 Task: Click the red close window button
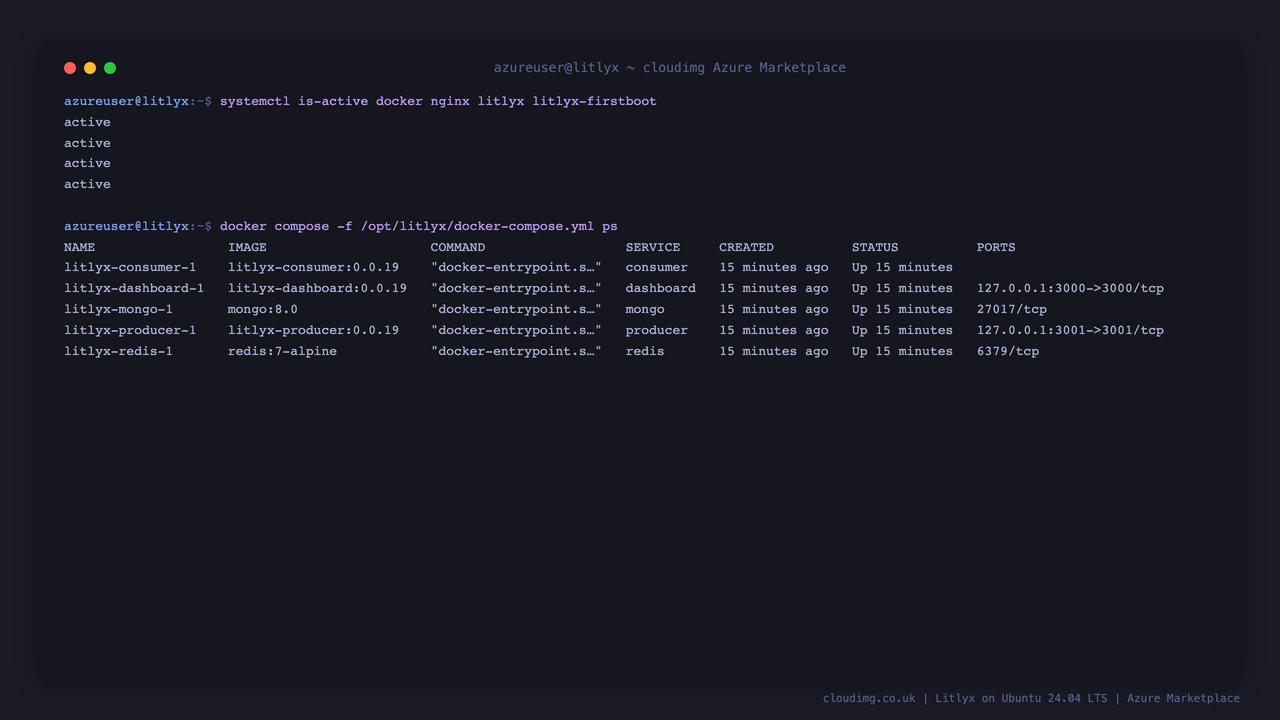70,68
